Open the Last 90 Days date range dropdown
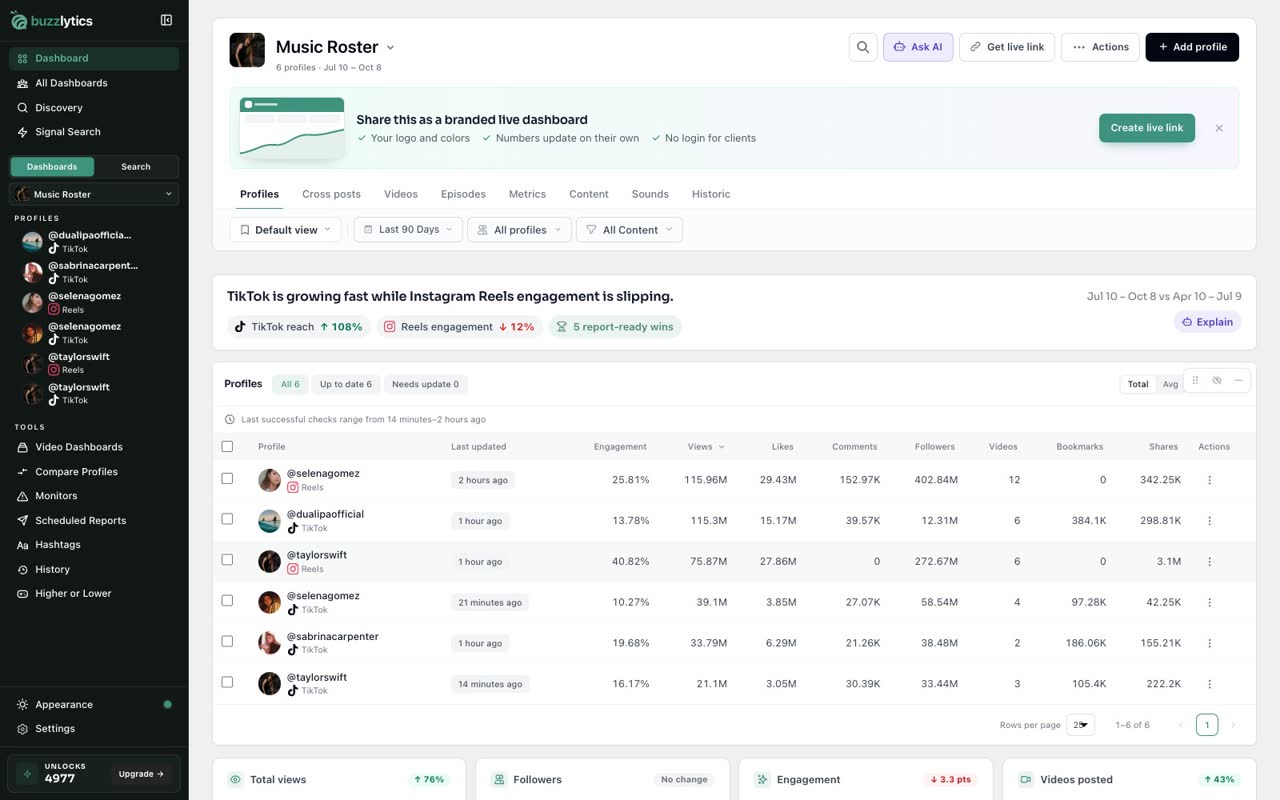Viewport: 1280px width, 800px height. click(408, 230)
